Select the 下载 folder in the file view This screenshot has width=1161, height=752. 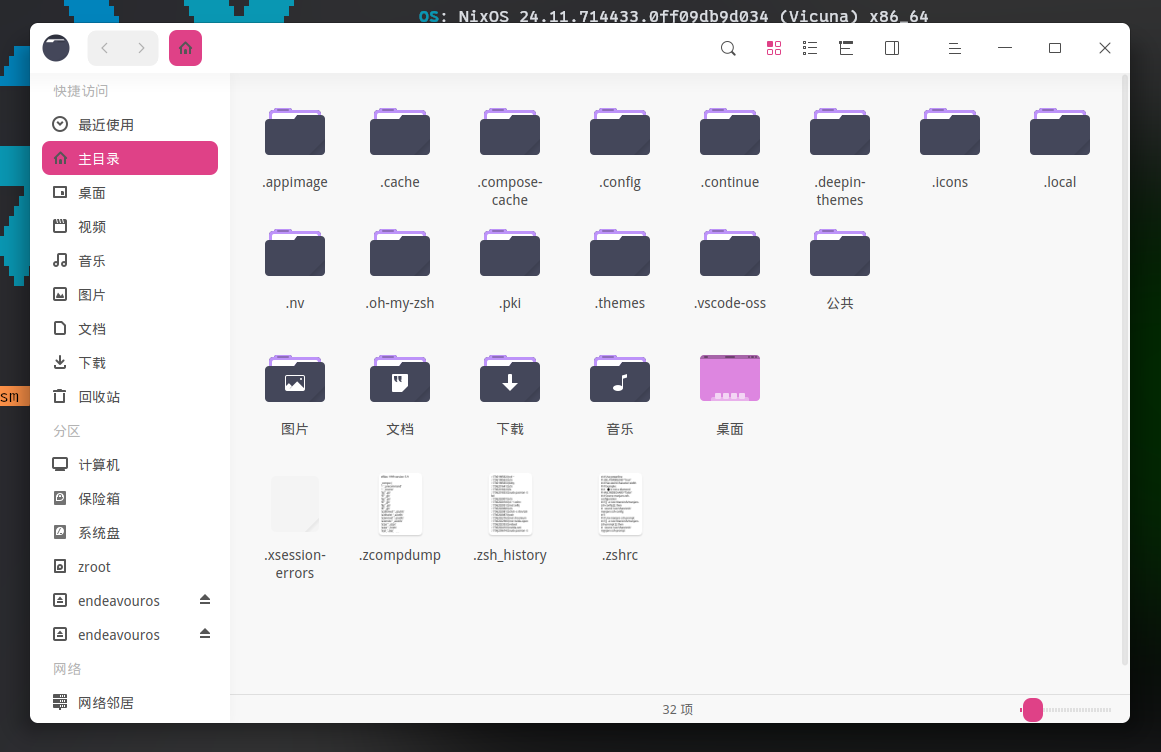510,396
